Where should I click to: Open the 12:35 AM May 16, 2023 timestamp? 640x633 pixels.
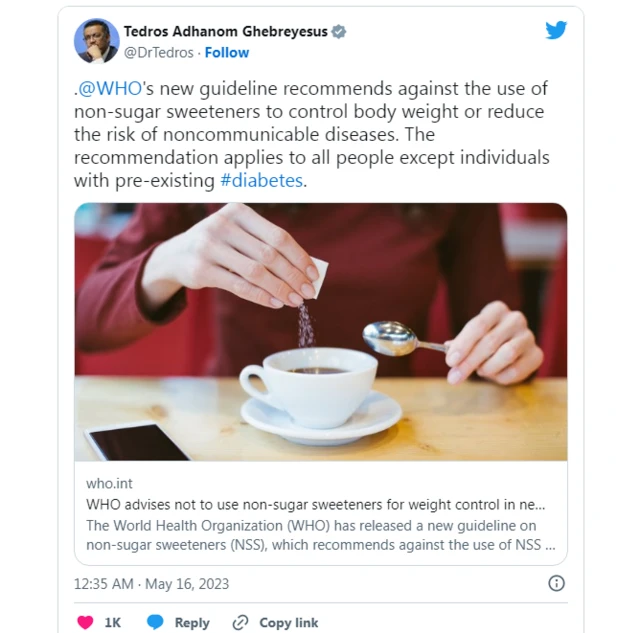coord(151,584)
